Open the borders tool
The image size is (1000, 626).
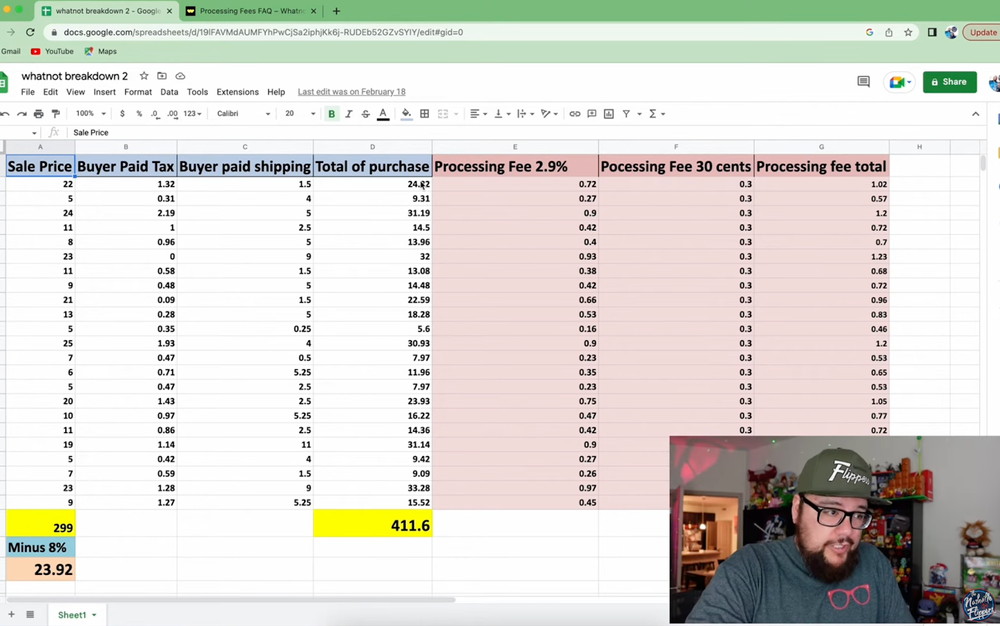tap(424, 114)
